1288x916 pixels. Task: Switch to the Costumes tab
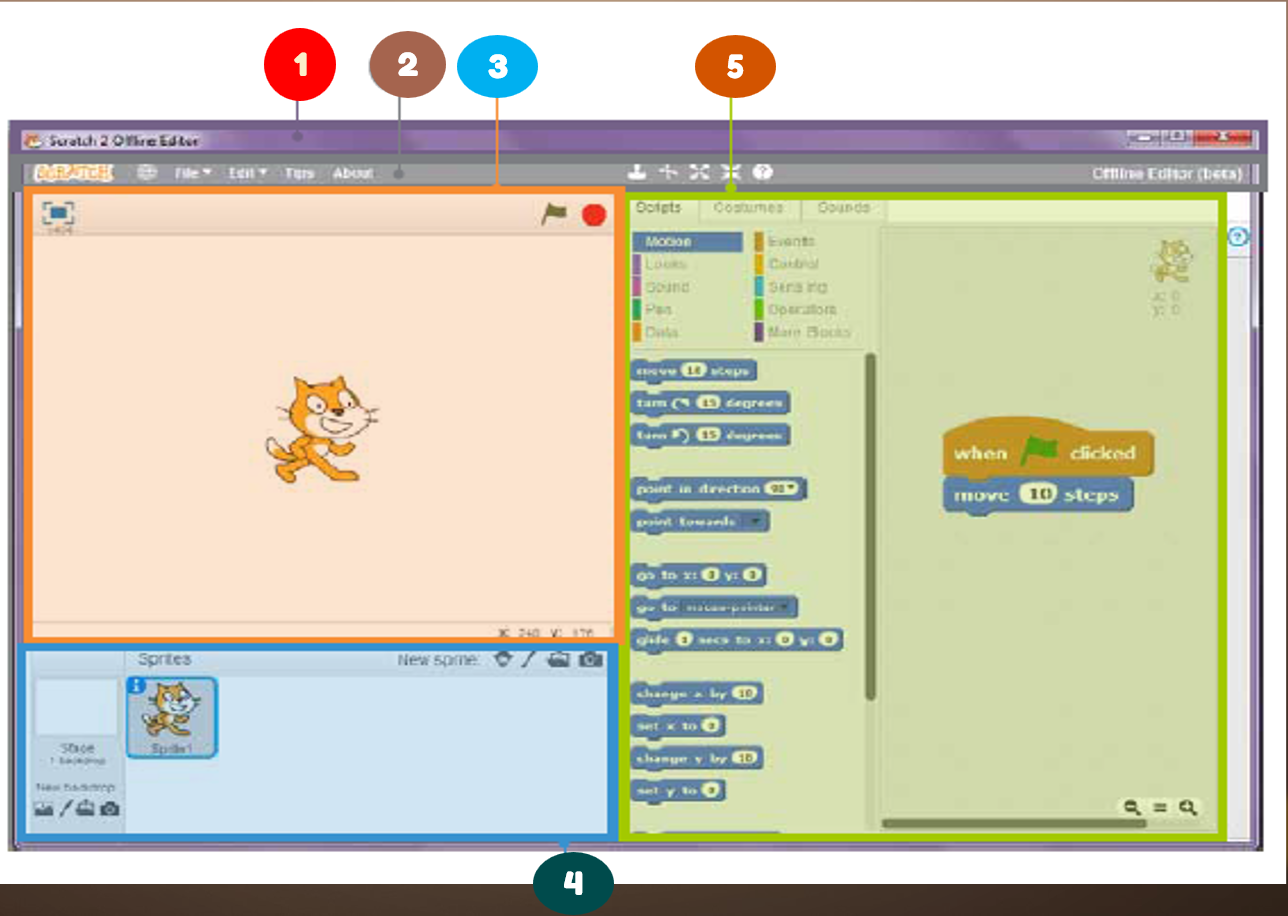click(749, 208)
